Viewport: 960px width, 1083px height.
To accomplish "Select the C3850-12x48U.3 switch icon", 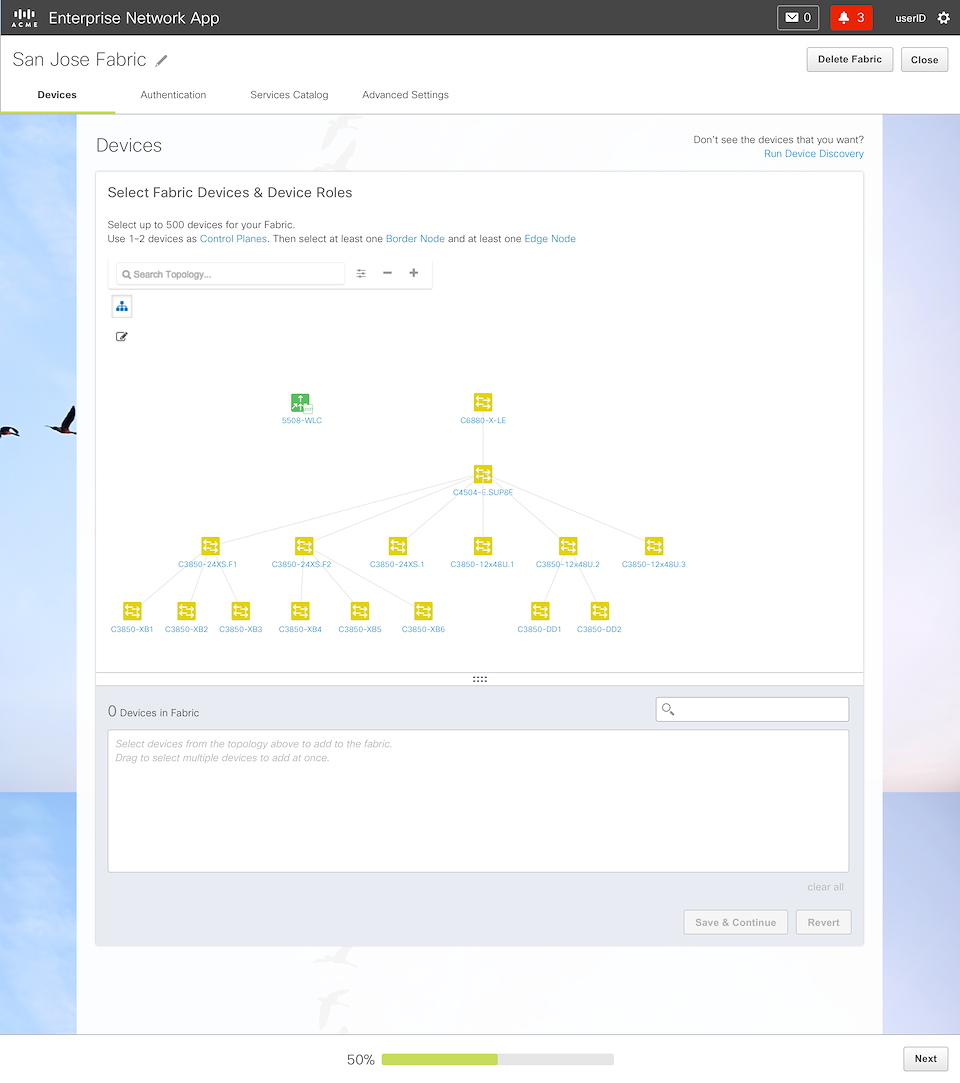I will 654,546.
